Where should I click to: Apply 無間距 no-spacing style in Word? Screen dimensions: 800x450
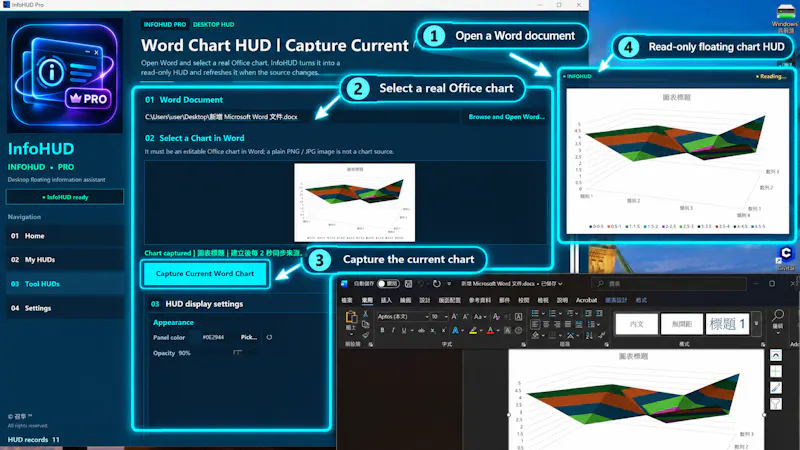682,324
